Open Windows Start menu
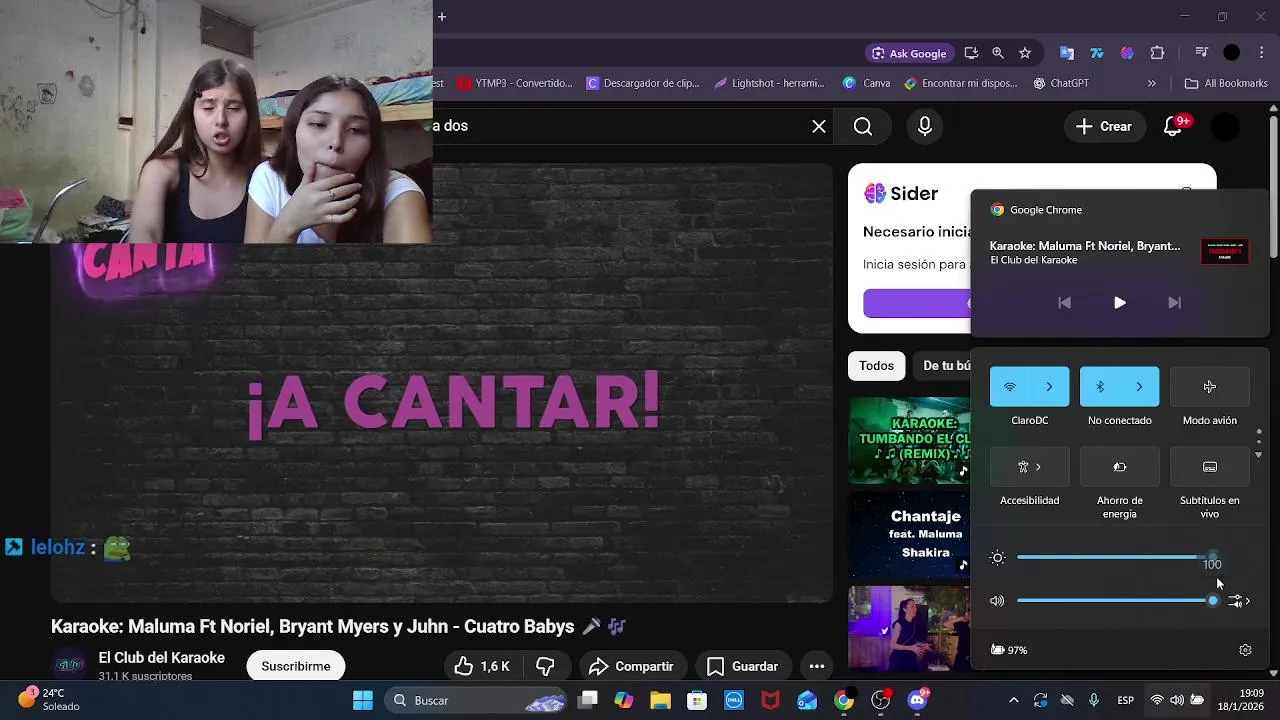1280x720 pixels. point(363,700)
